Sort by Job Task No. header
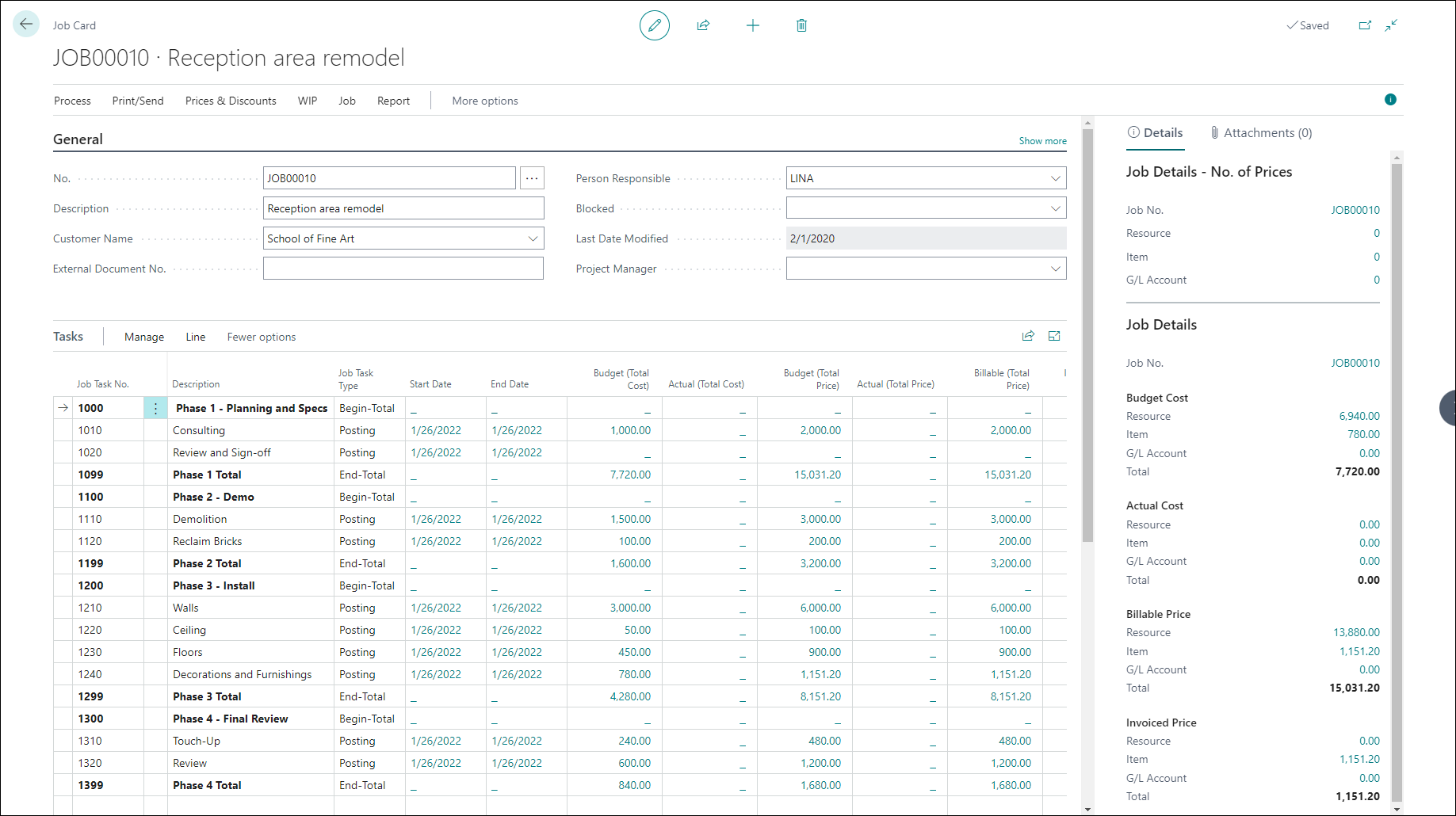 102,384
